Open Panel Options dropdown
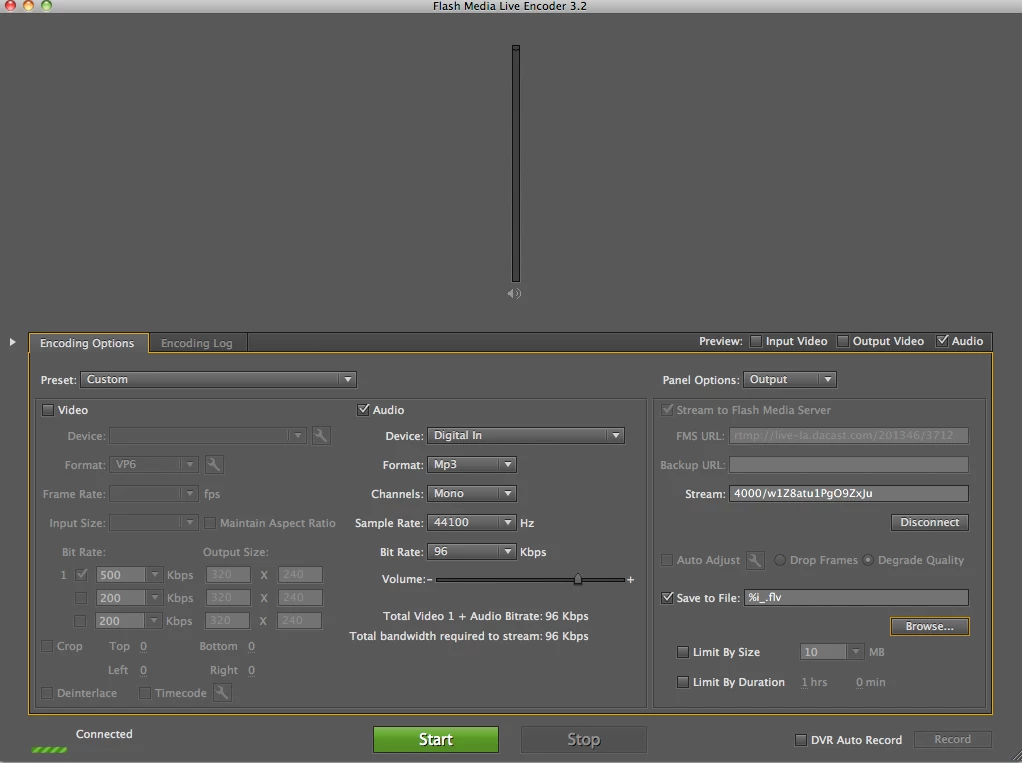 [x=790, y=379]
